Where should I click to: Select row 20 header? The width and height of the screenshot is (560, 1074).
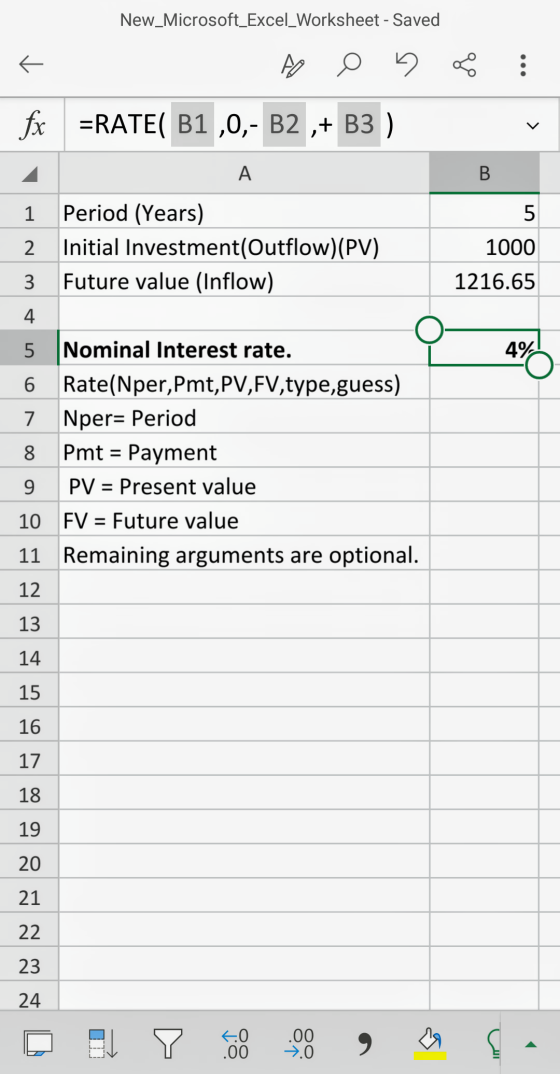tap(29, 863)
